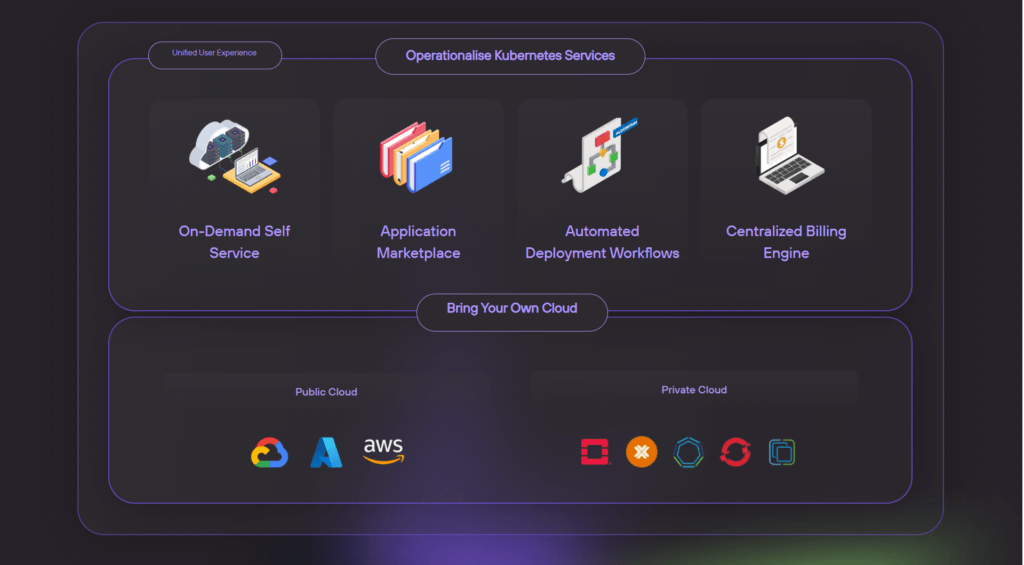Click the overlapping squares VMware logo
The width and height of the screenshot is (1024, 565).
[782, 453]
